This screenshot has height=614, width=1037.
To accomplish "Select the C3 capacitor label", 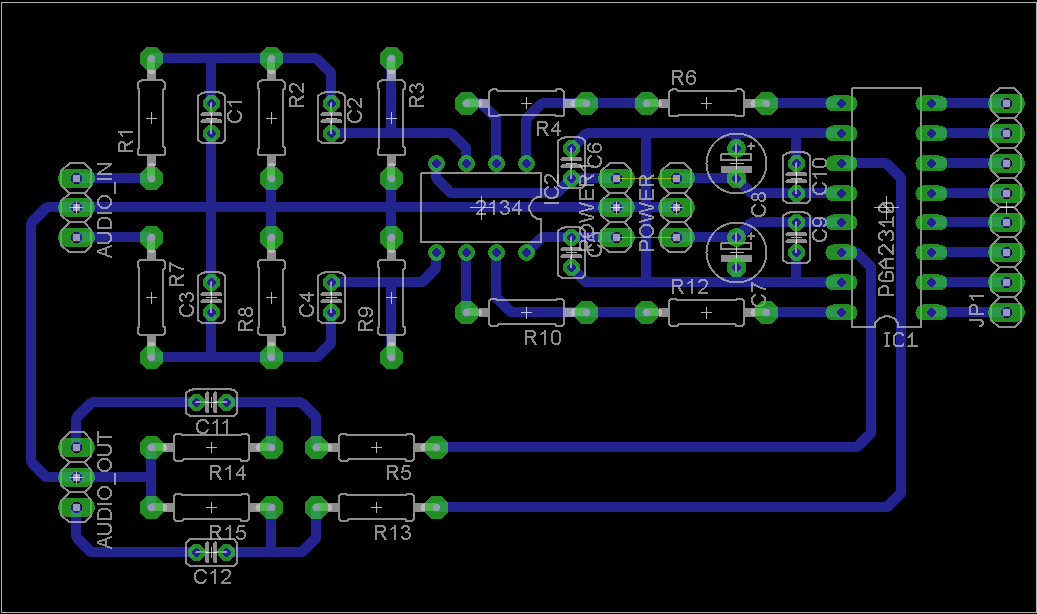I will [x=187, y=304].
